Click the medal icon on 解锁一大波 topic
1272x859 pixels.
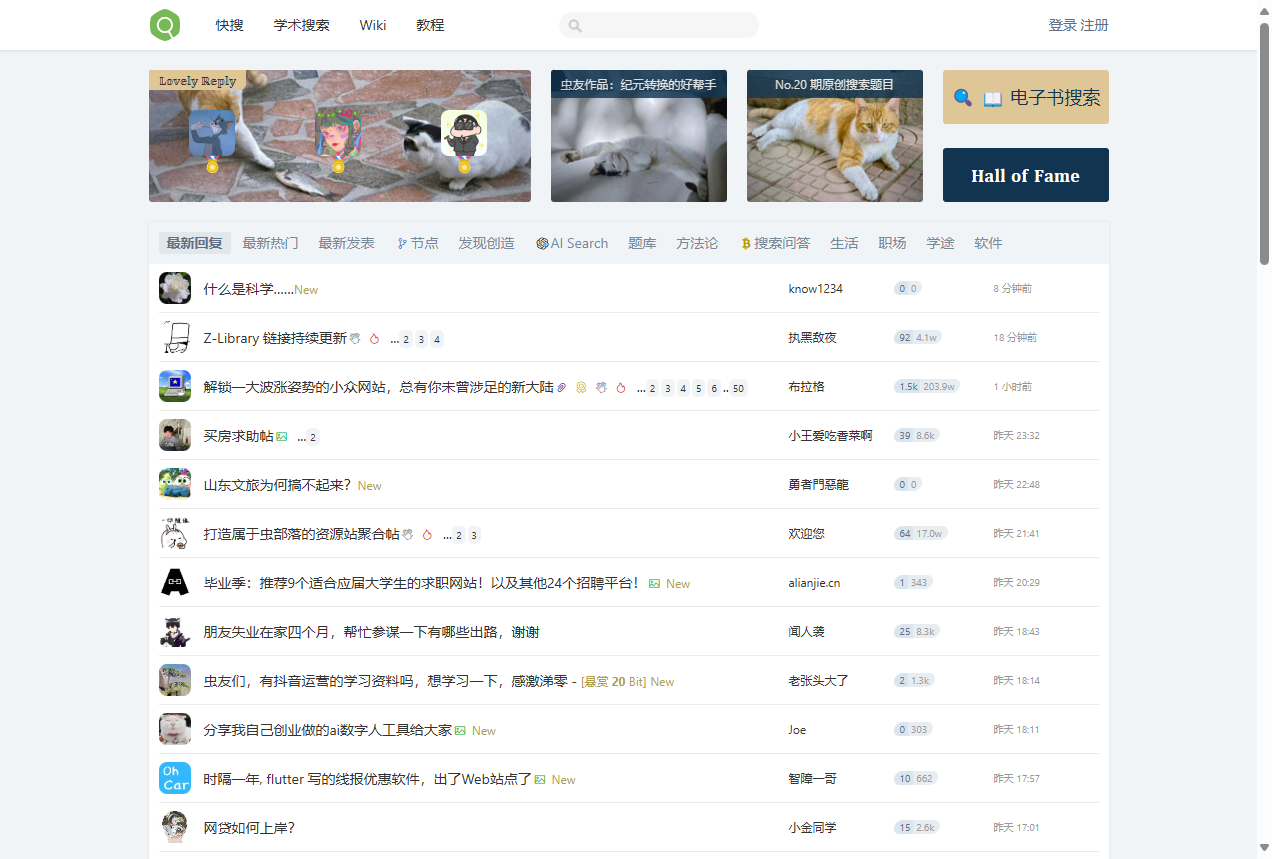pyautogui.click(x=581, y=388)
